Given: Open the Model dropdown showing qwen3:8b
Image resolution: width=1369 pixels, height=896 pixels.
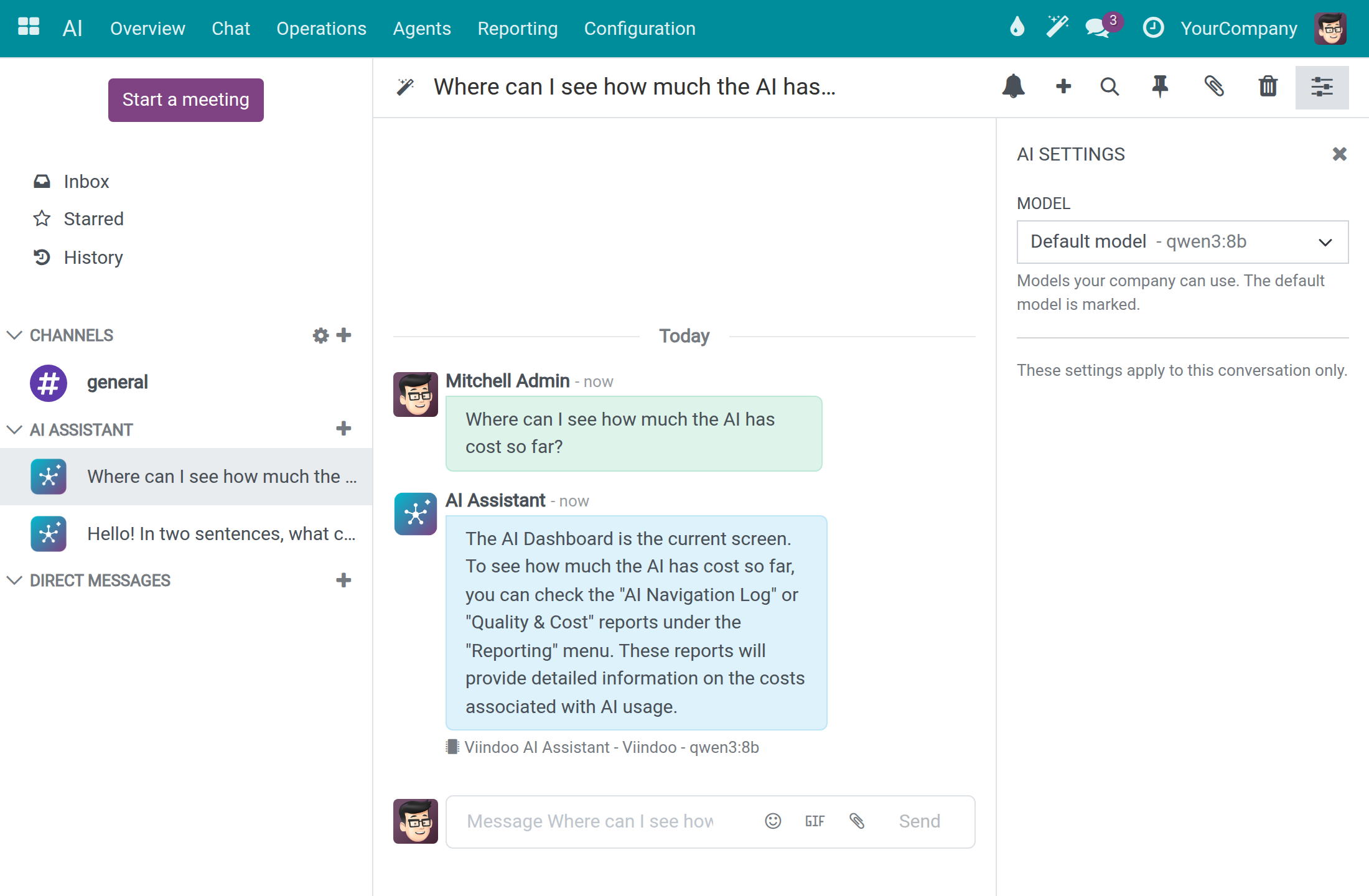Looking at the screenshot, I should 1182,241.
